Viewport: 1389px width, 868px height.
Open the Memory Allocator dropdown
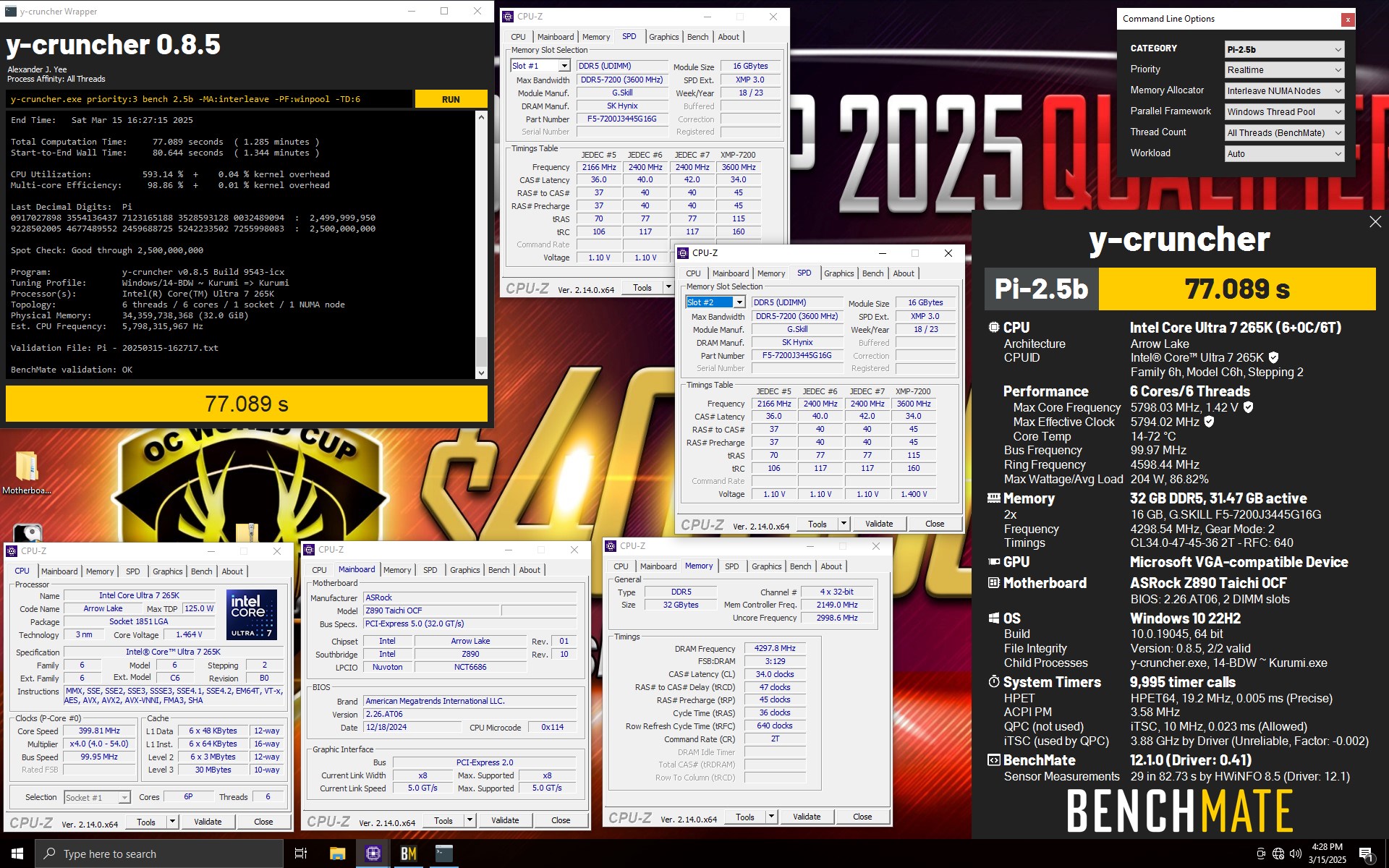tap(1284, 90)
